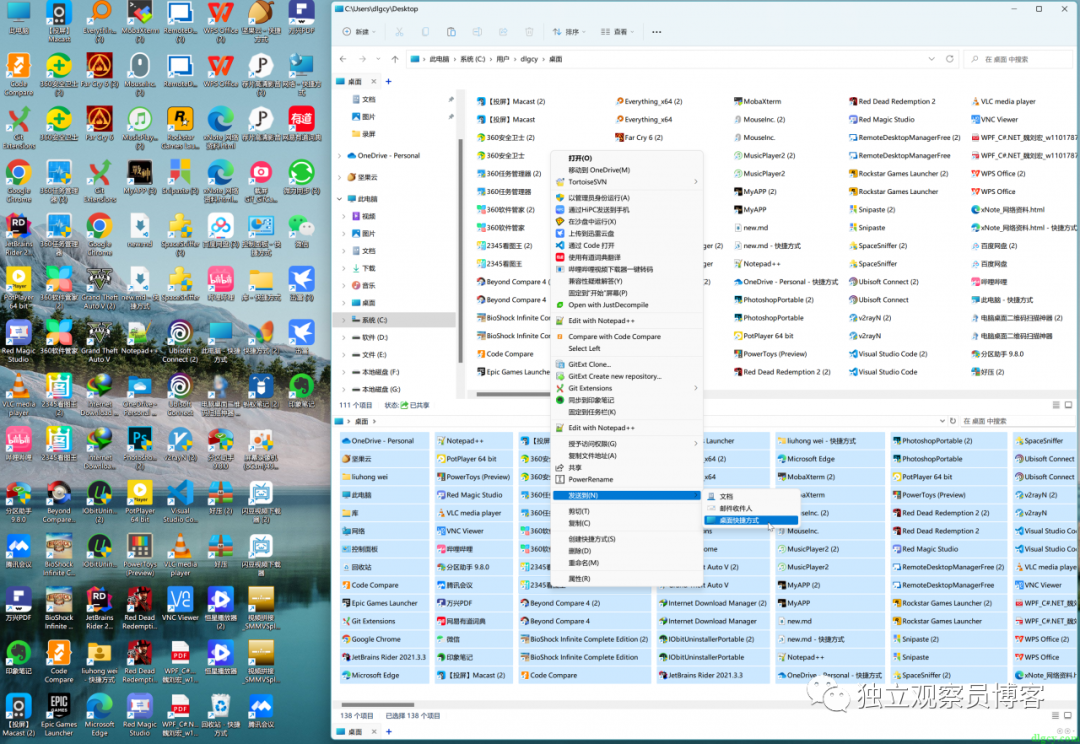Expand the 系统 (C:) drive node
This screenshot has width=1080, height=744.
click(344, 320)
